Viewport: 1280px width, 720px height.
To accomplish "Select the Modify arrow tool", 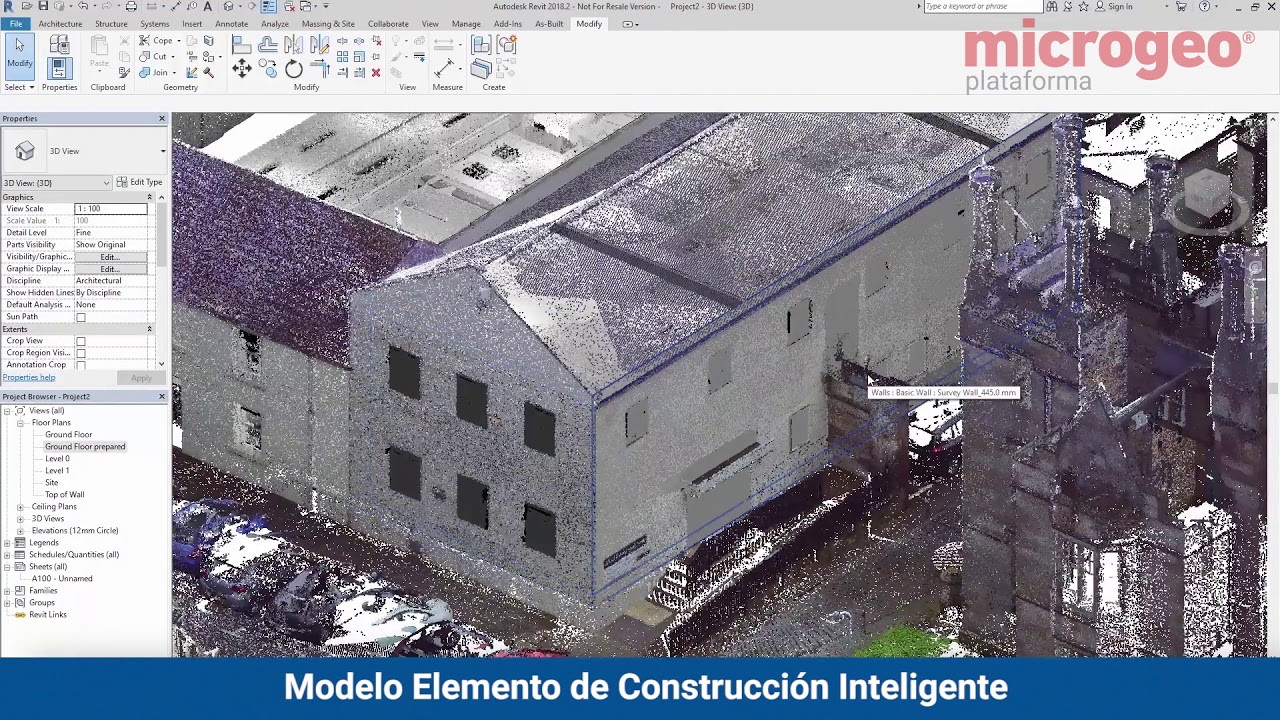I will [19, 56].
